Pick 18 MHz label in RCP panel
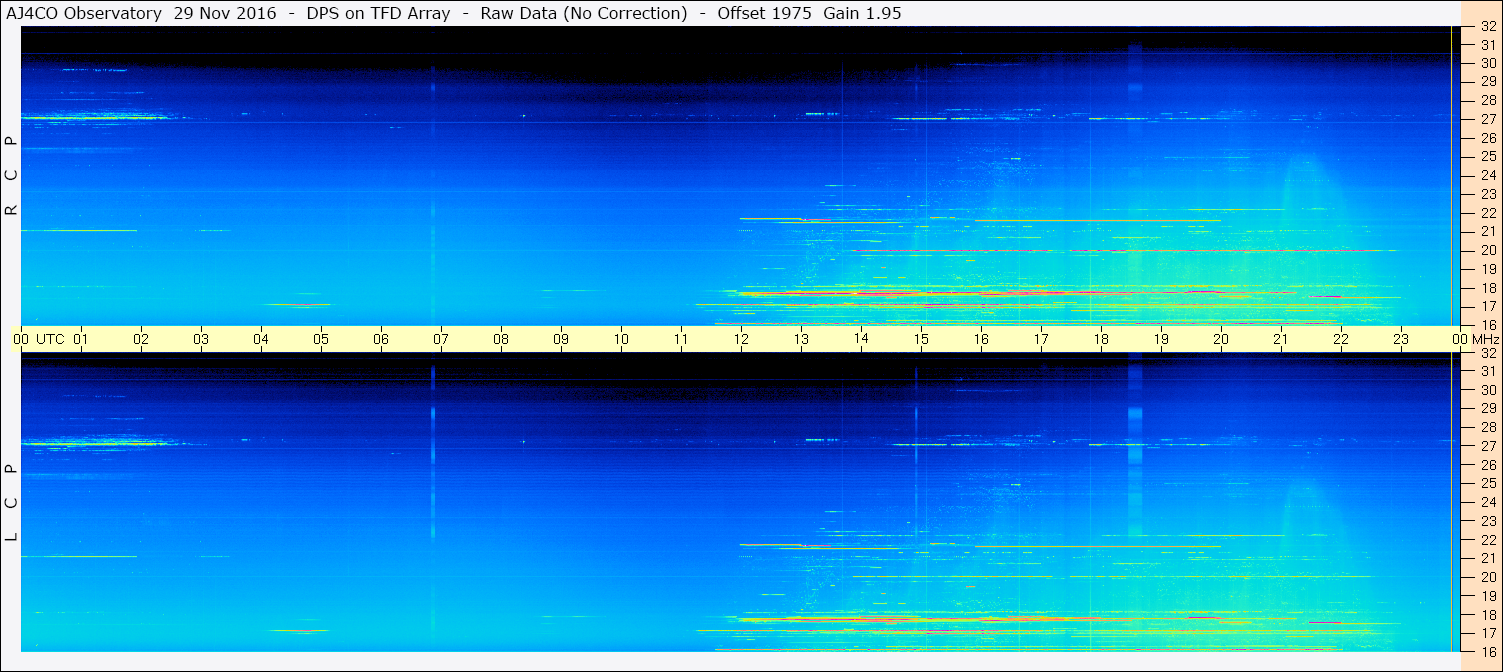 (1487, 288)
